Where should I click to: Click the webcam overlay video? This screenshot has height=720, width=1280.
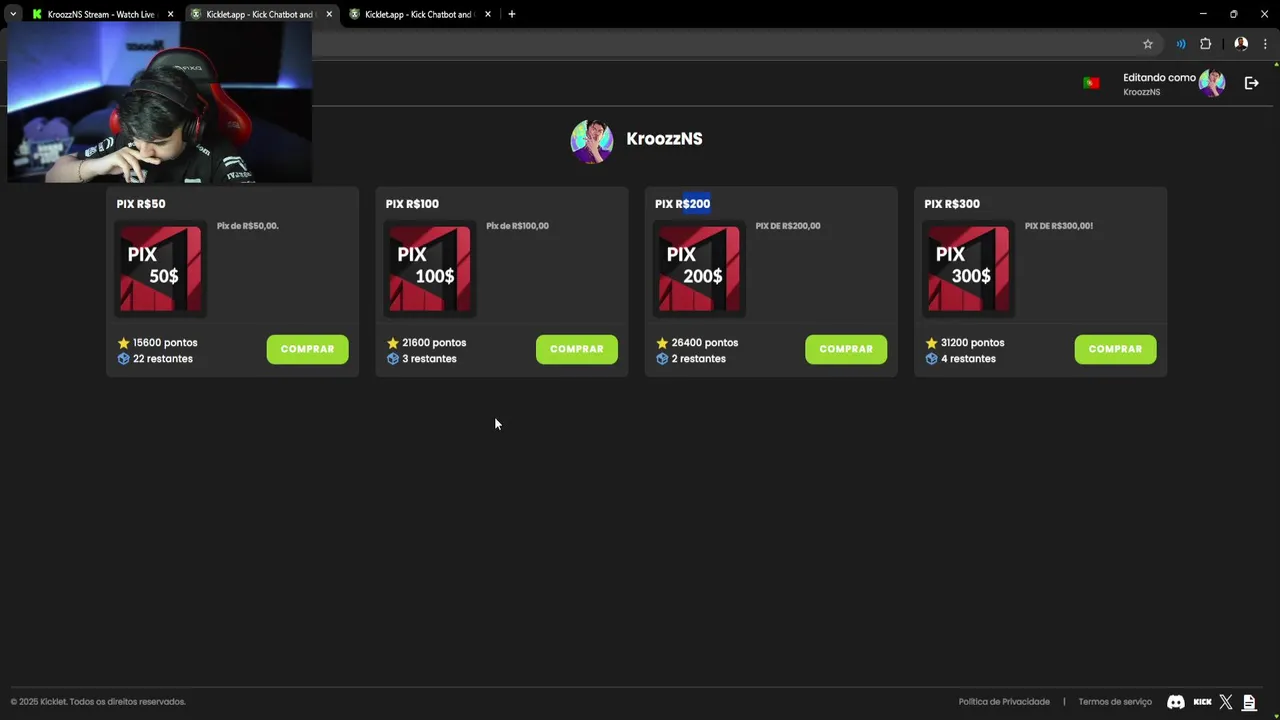[x=160, y=102]
